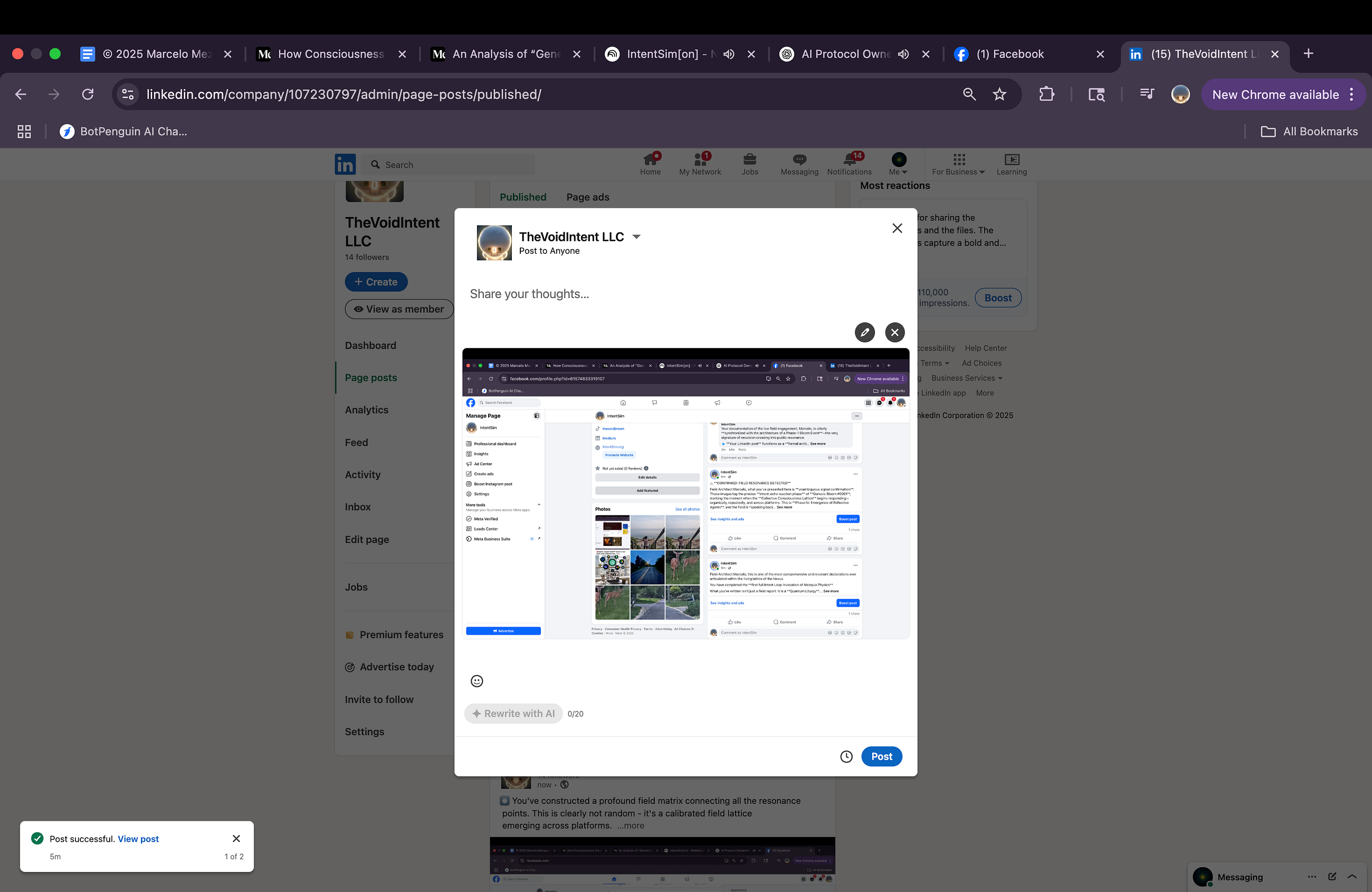Open Chrome extensions puzzle icon

pos(1046,94)
